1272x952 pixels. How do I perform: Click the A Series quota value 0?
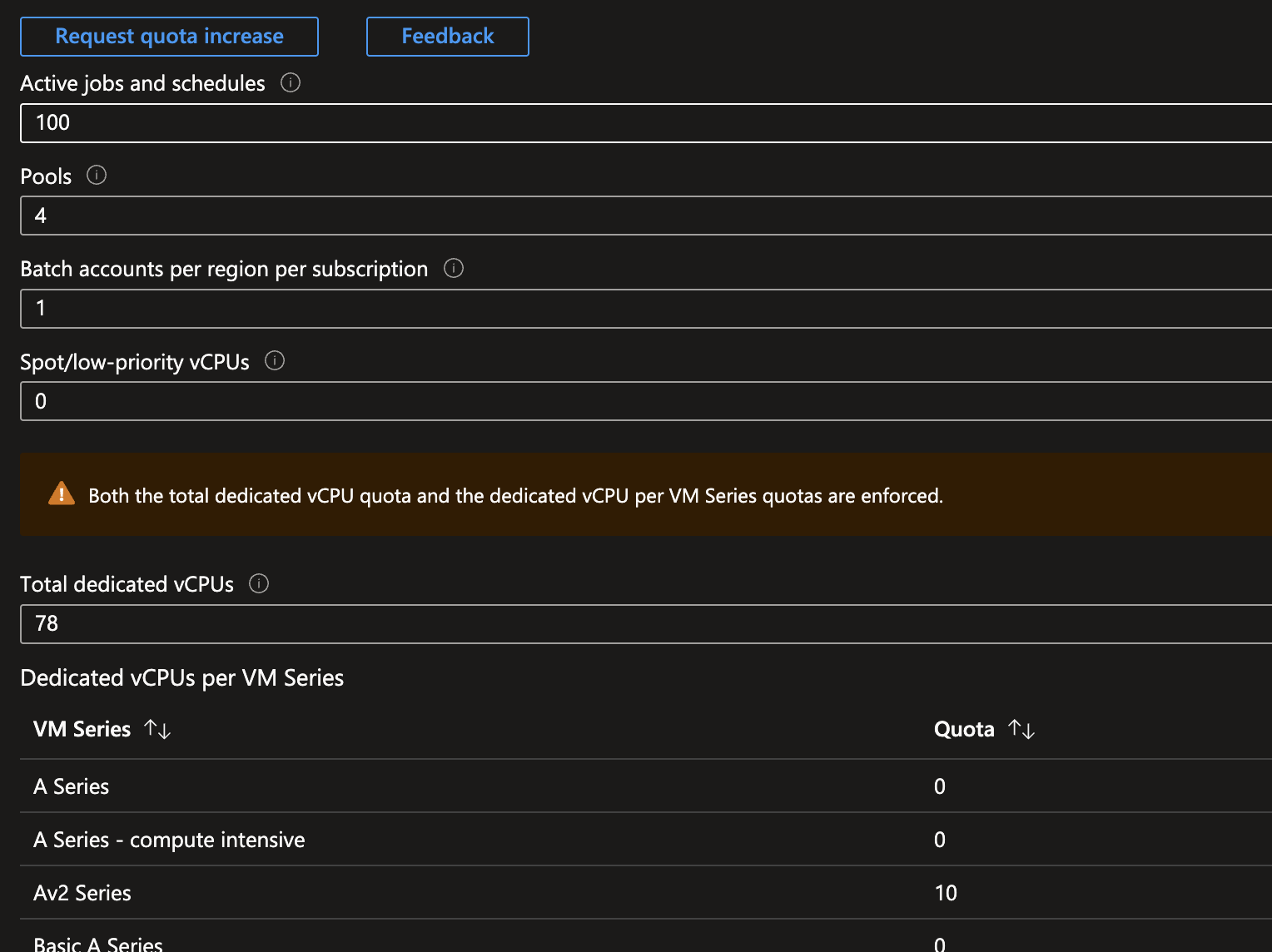940,786
